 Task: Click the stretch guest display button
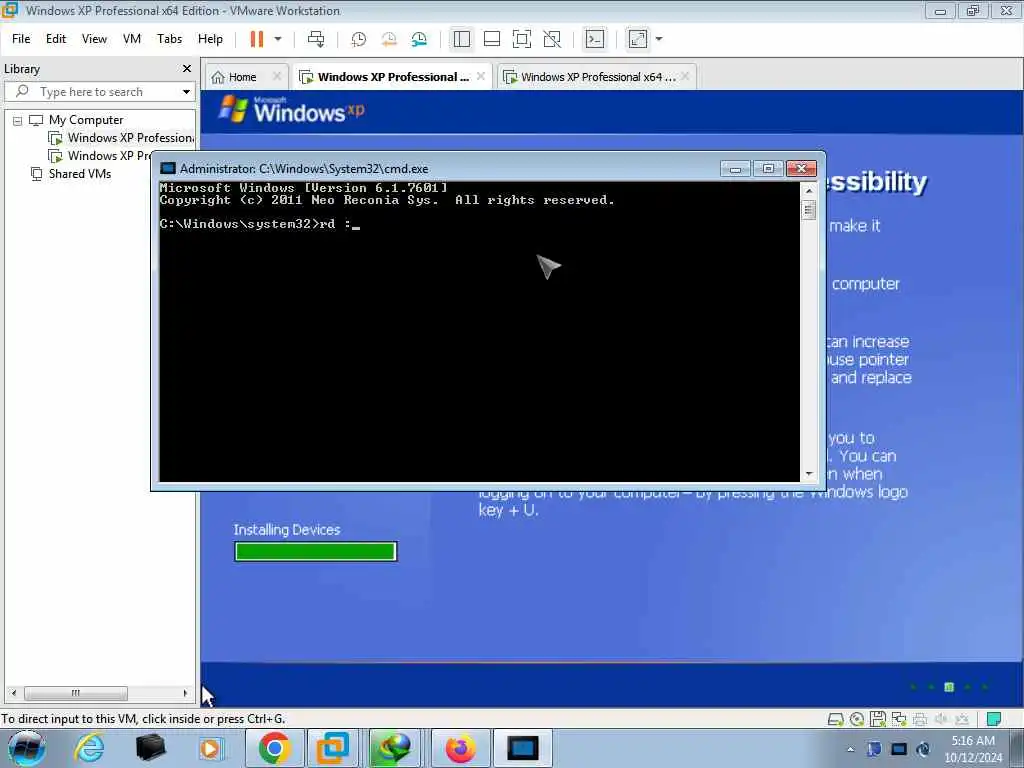[x=637, y=39]
